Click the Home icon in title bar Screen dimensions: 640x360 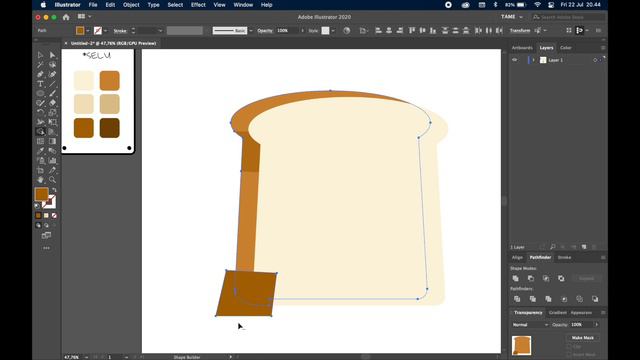[x=66, y=17]
